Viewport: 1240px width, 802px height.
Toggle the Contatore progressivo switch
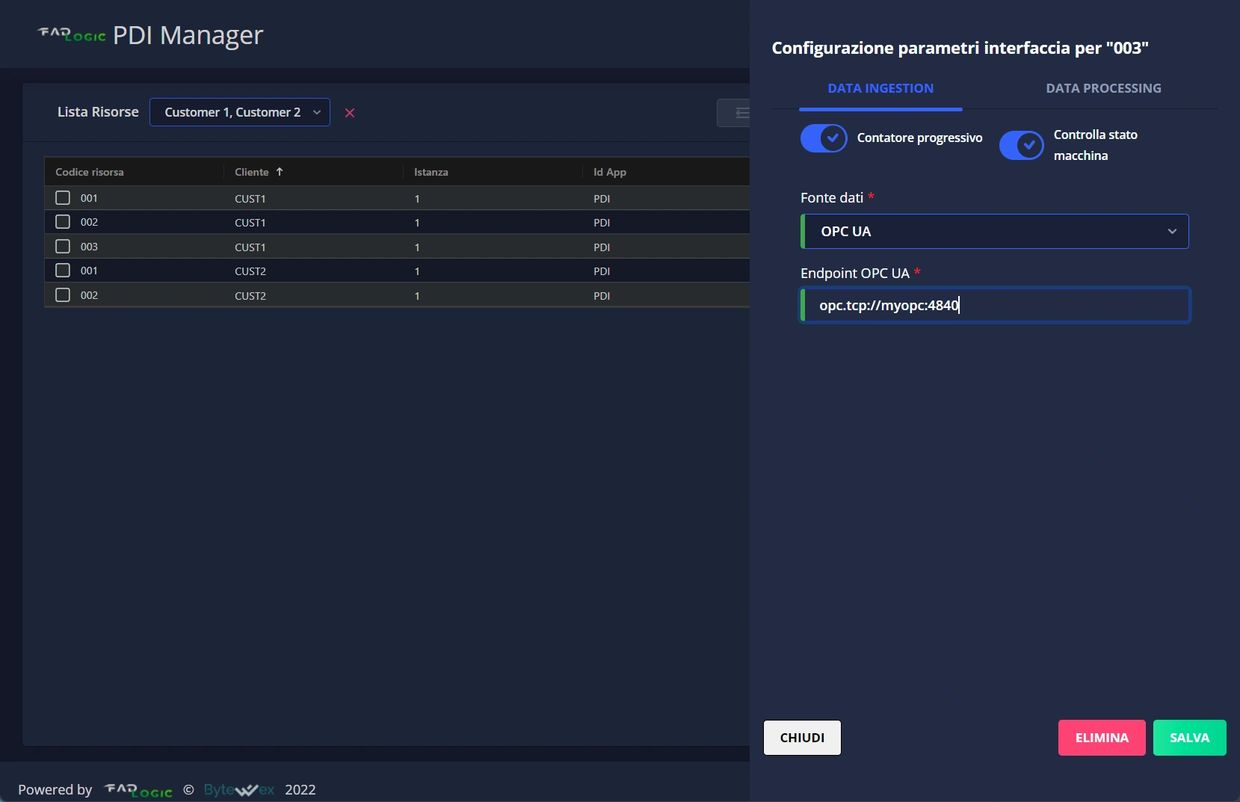[824, 138]
